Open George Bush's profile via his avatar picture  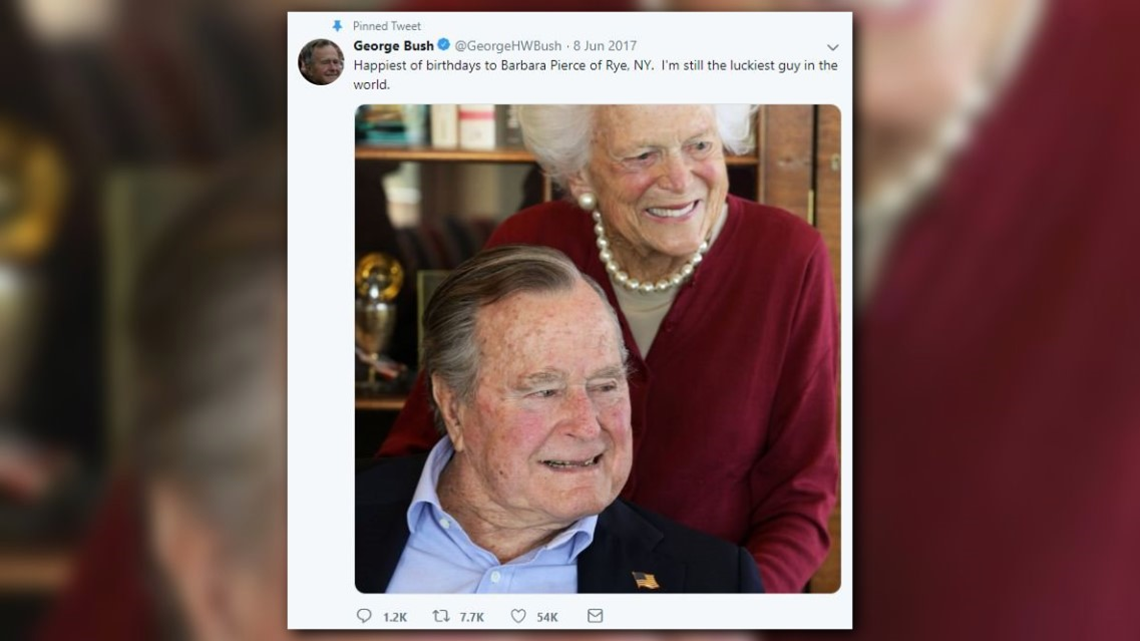click(322, 62)
